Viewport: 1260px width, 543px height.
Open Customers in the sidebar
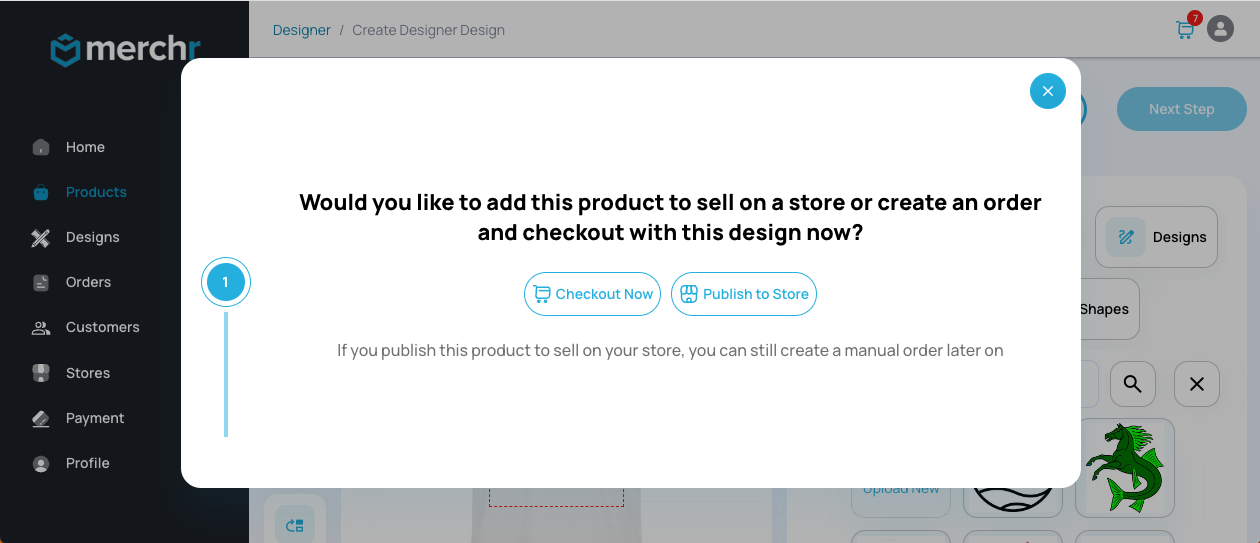102,327
